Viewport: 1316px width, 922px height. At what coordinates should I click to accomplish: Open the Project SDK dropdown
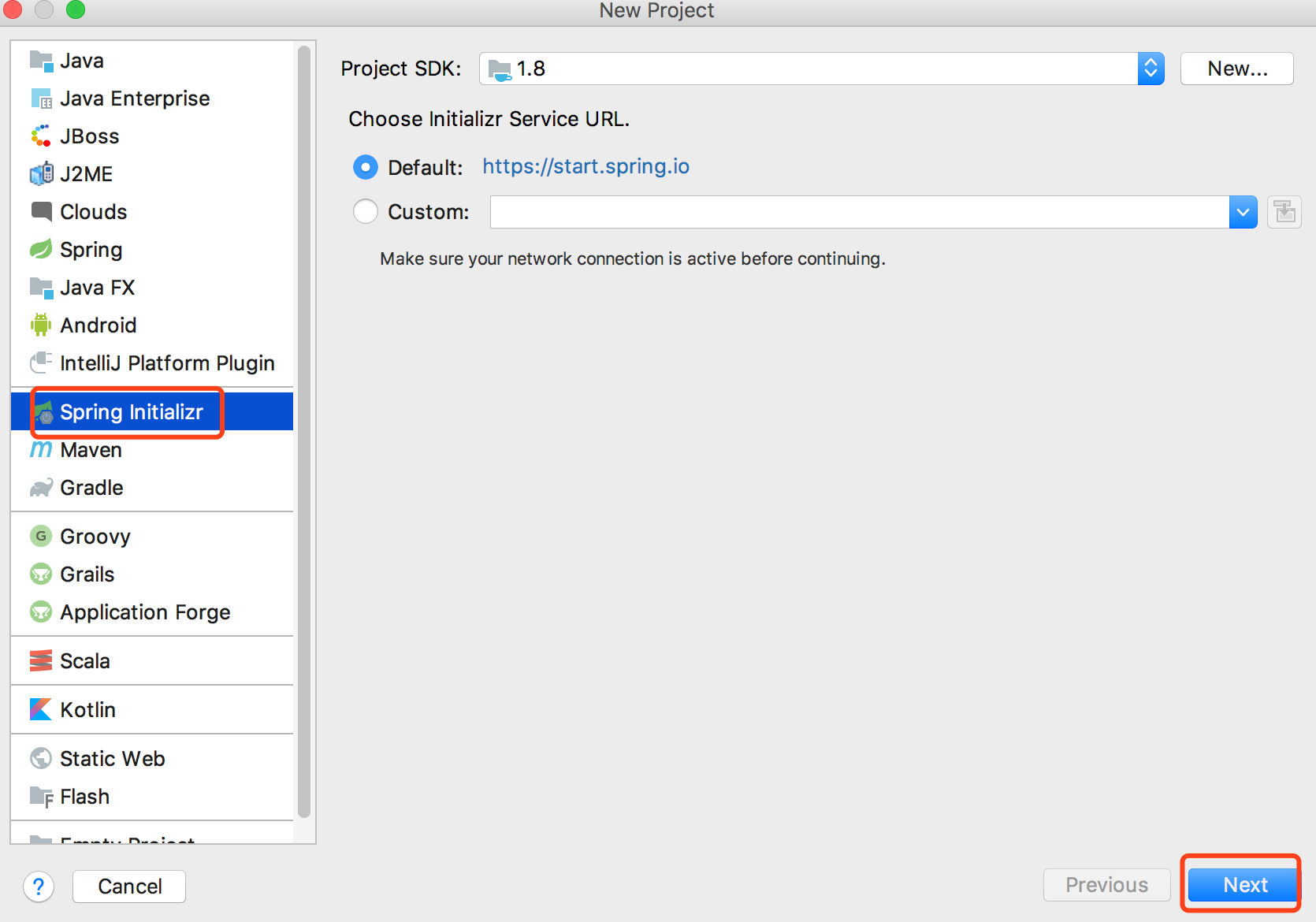click(x=1151, y=69)
